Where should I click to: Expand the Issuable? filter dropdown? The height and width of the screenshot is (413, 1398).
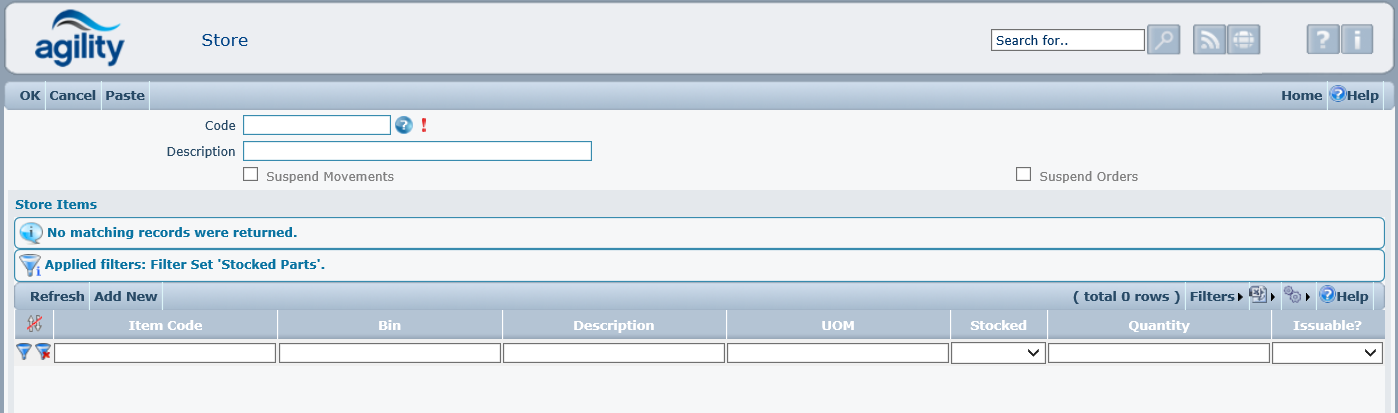pos(1327,353)
